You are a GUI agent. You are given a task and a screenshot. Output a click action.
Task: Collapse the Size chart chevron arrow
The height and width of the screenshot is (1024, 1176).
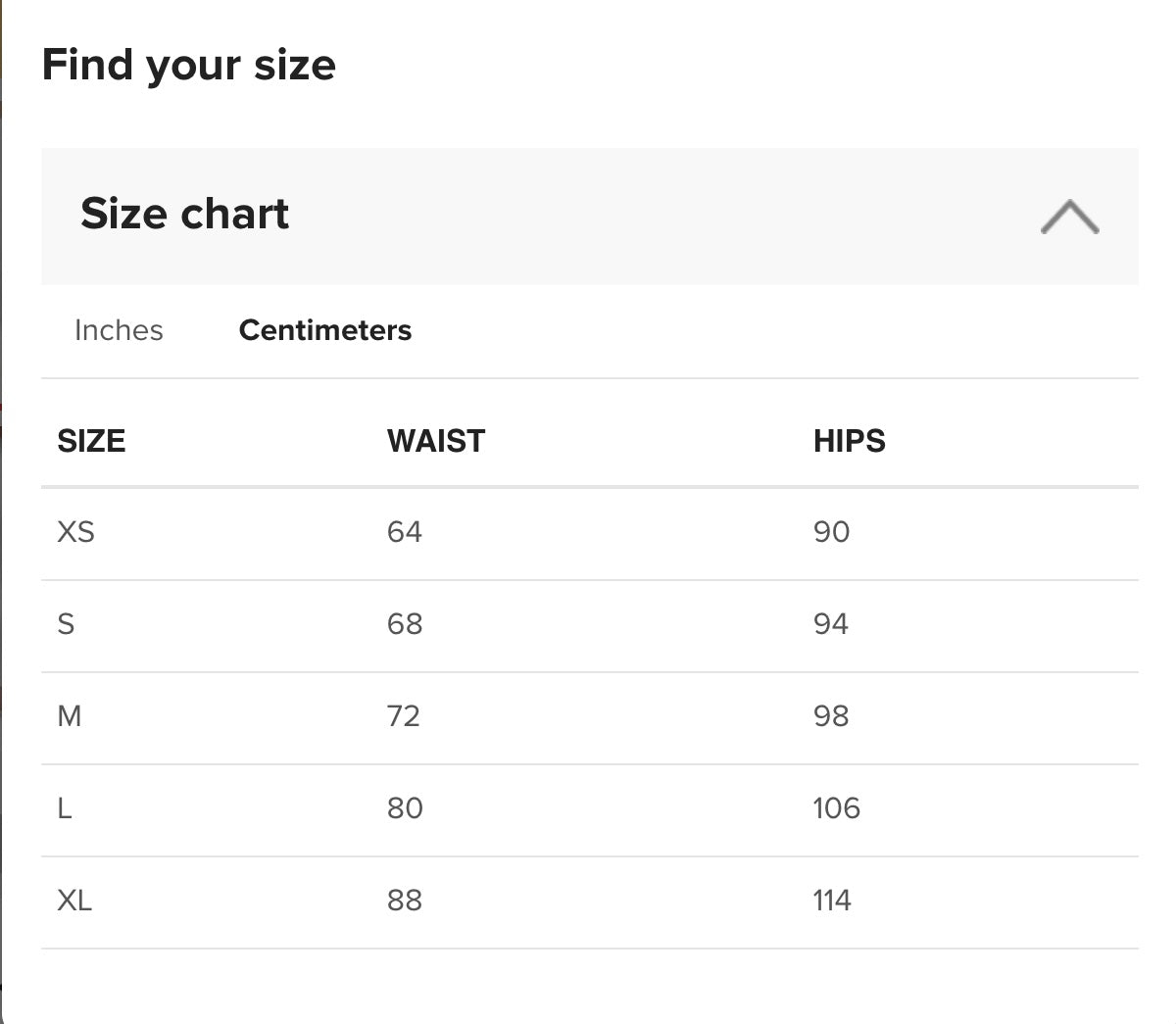click(1069, 217)
